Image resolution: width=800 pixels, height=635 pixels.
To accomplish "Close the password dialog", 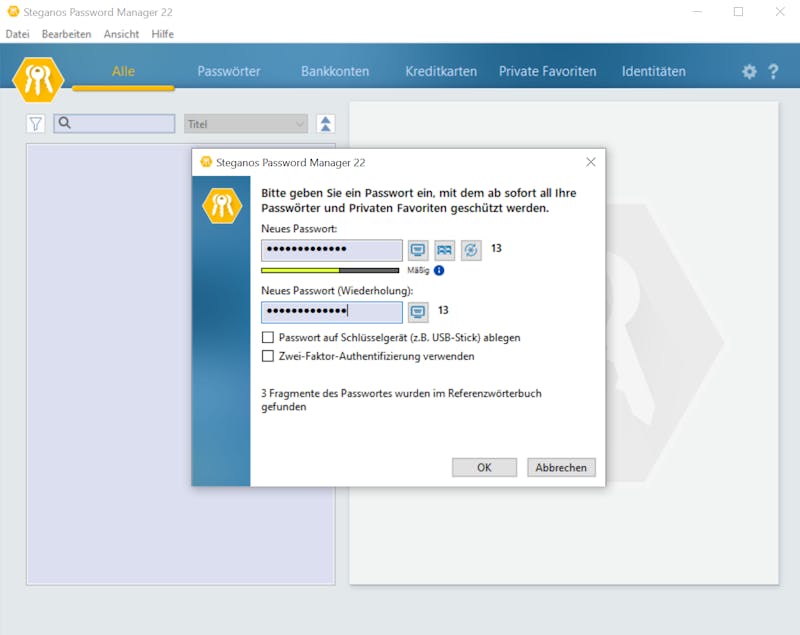I will click(x=590, y=162).
